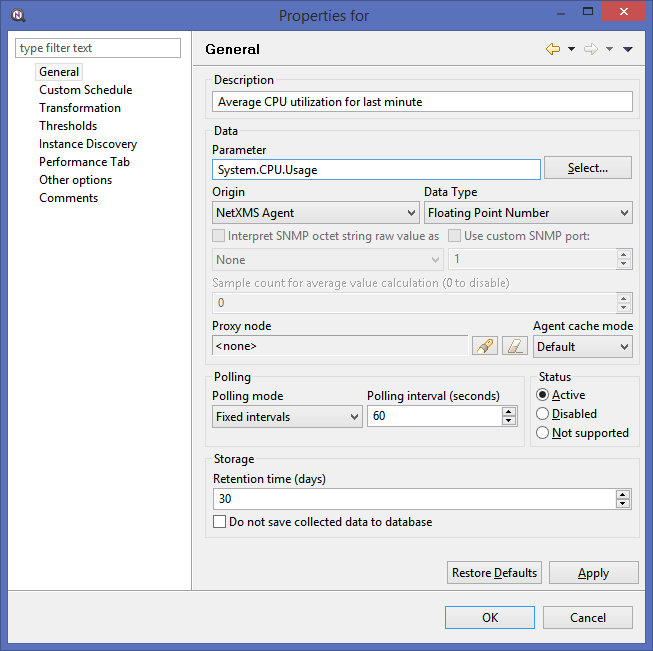Enable Do not save collected data checkbox
This screenshot has width=653, height=651.
click(220, 522)
